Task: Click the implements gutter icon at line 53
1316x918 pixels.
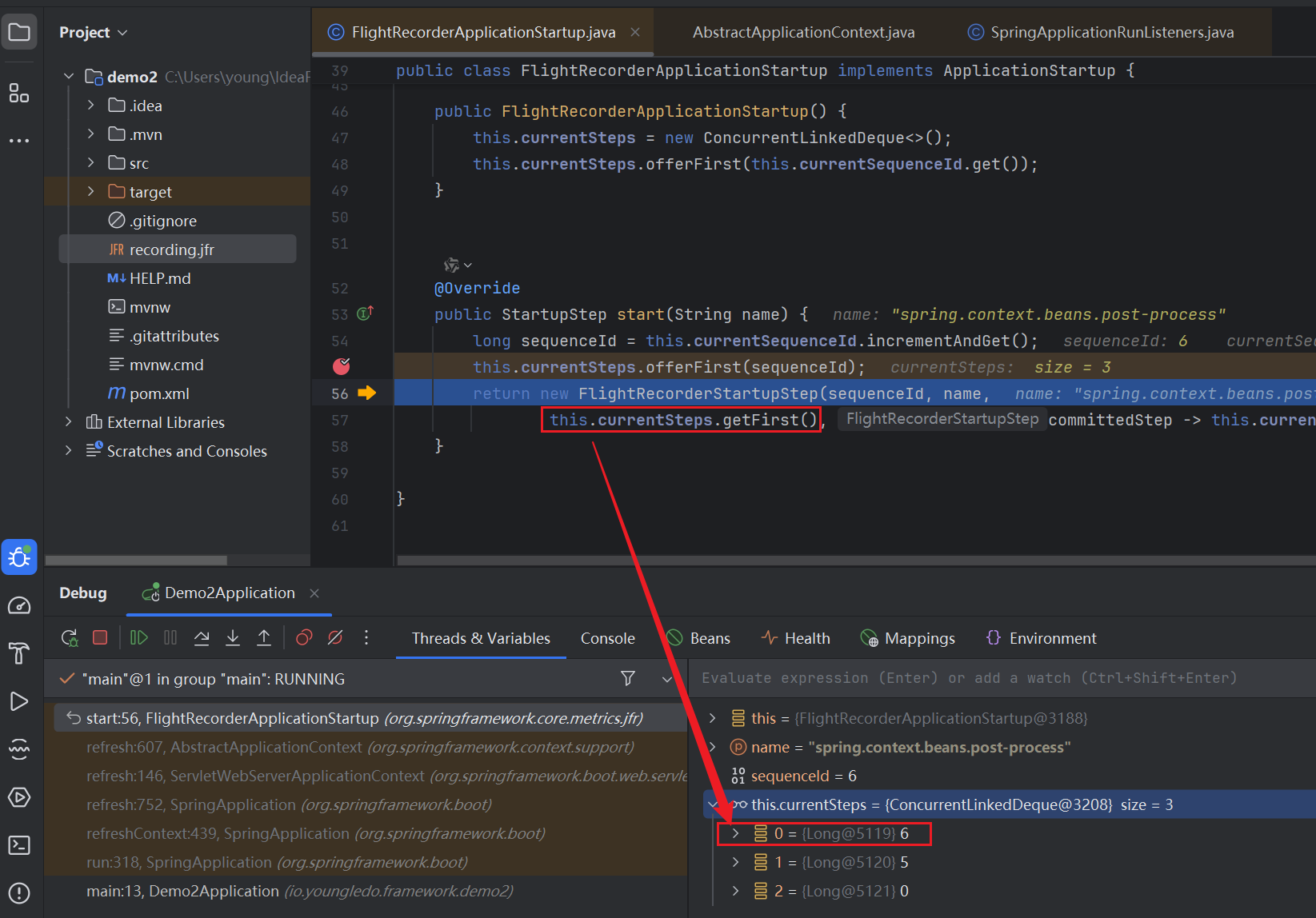Action: pyautogui.click(x=365, y=313)
